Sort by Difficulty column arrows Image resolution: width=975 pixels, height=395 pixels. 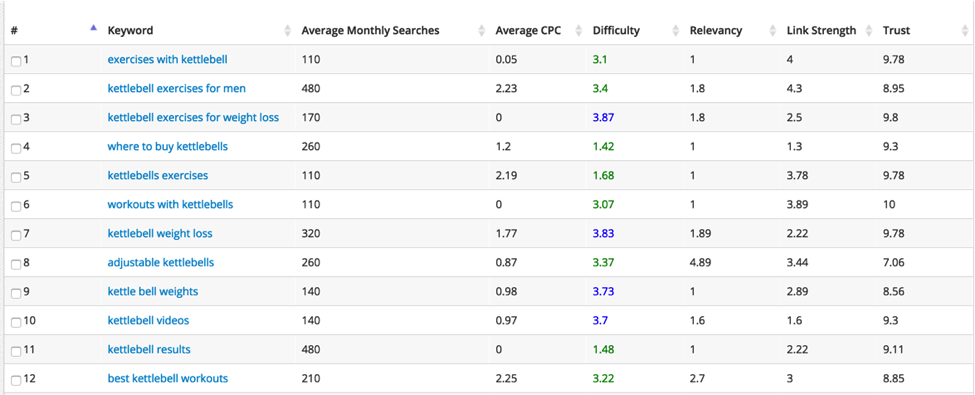tap(676, 30)
